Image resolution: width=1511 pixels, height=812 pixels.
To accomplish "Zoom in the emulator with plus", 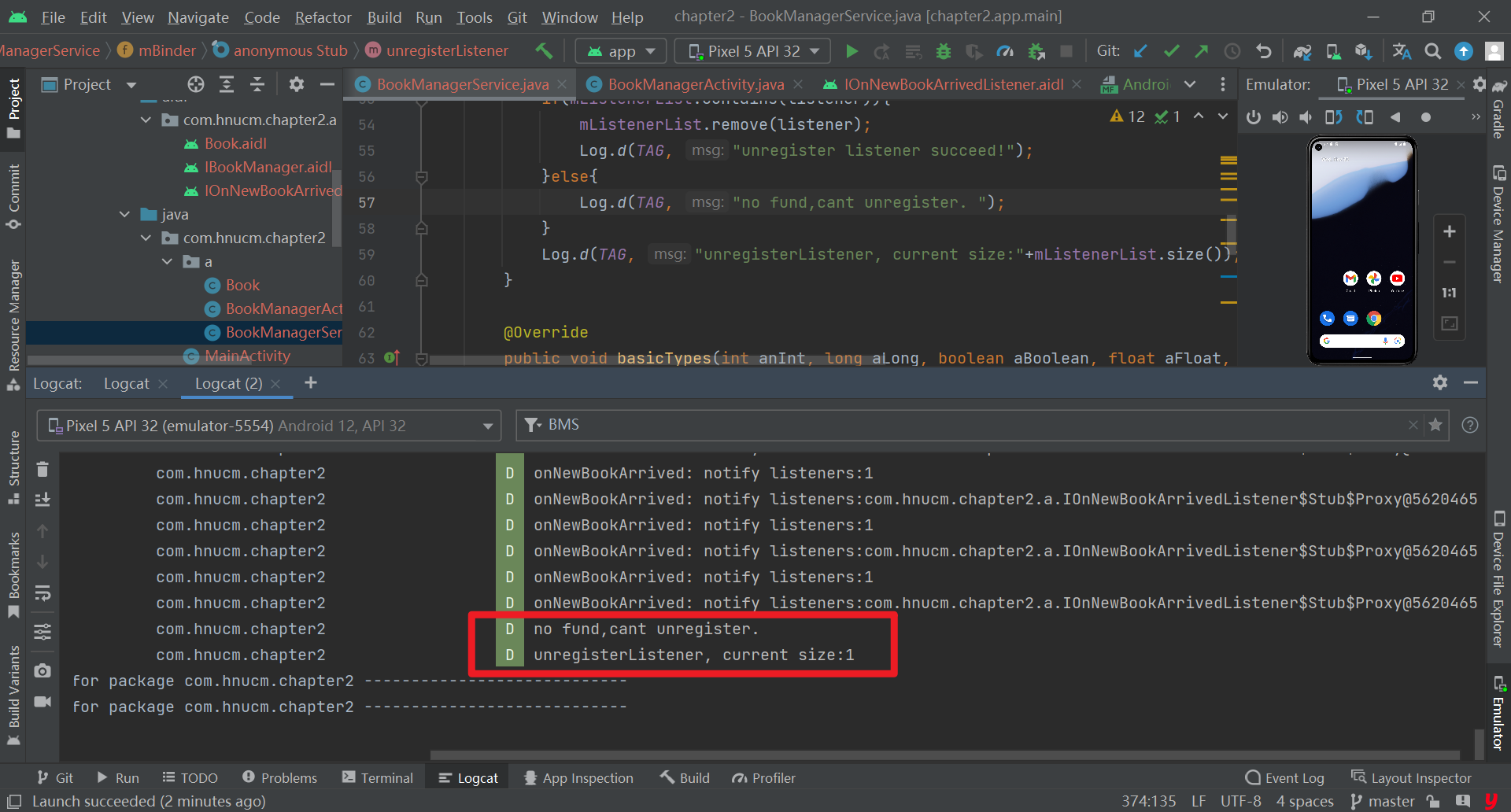I will 1450,231.
